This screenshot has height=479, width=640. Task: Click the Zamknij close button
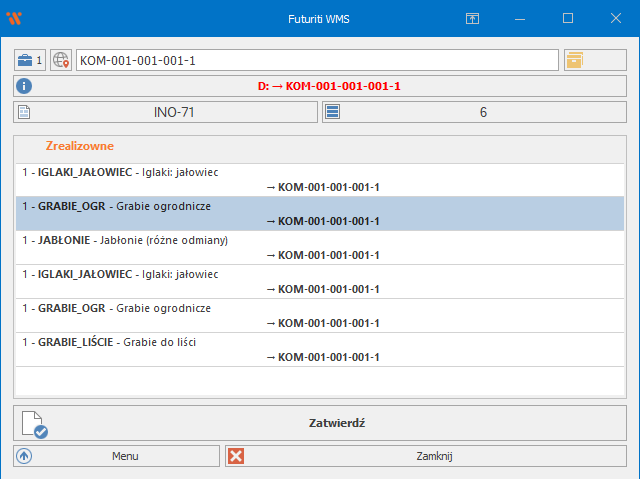pos(425,456)
